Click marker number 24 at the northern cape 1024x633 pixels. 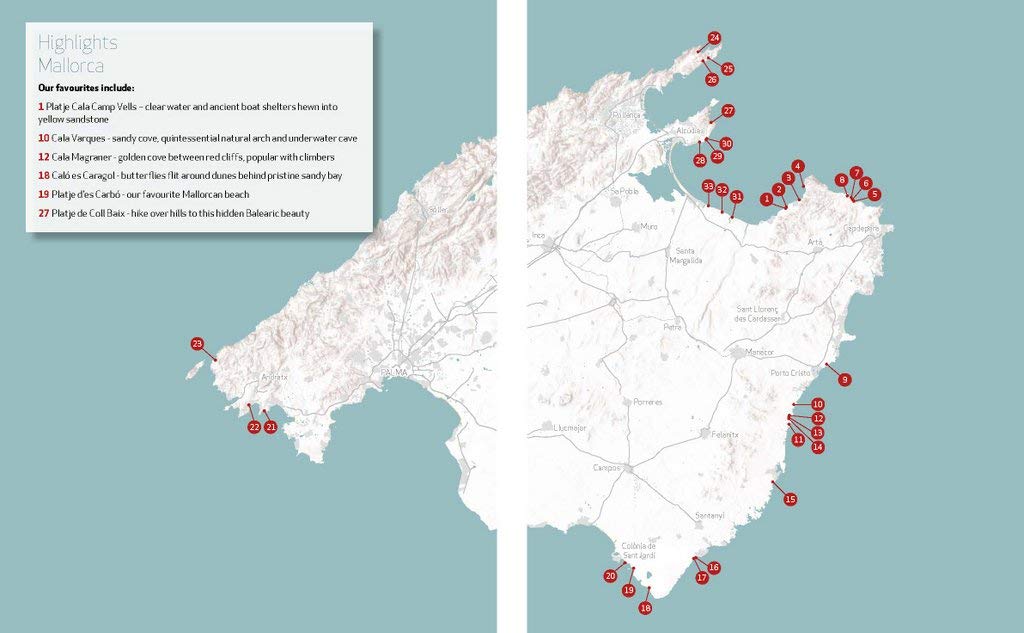[714, 38]
